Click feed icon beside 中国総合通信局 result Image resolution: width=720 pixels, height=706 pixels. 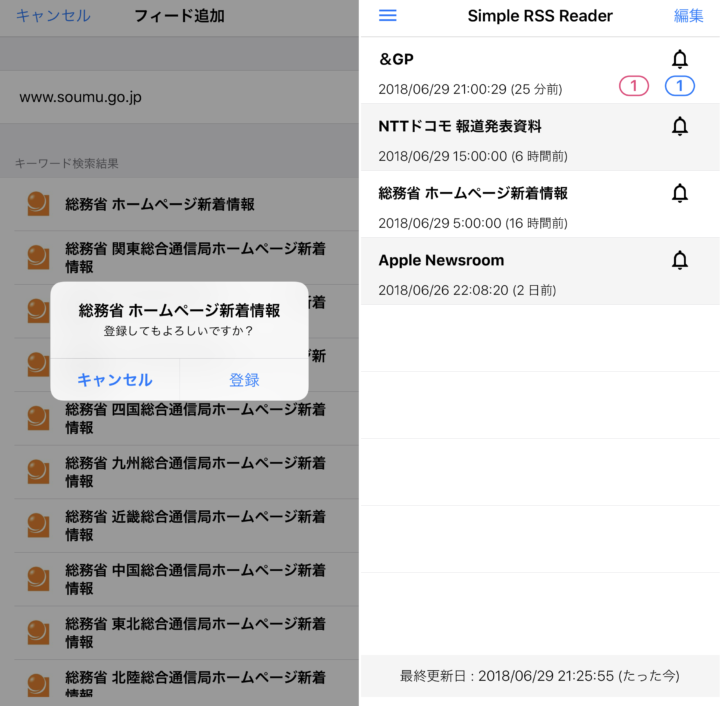tap(38, 579)
